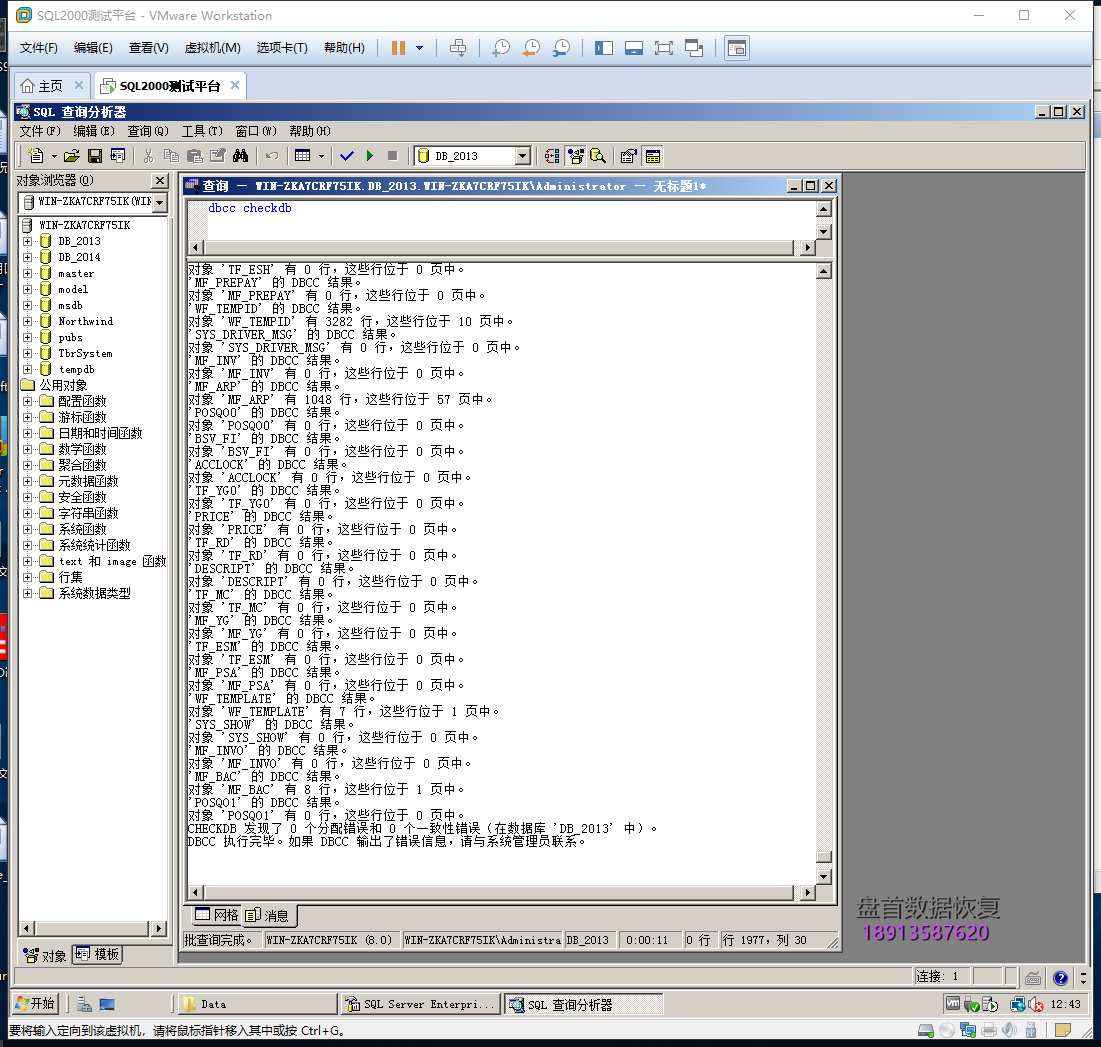The image size is (1101, 1047).
Task: Open the 工具(T) menu in Query Analyzer
Action: pos(201,131)
